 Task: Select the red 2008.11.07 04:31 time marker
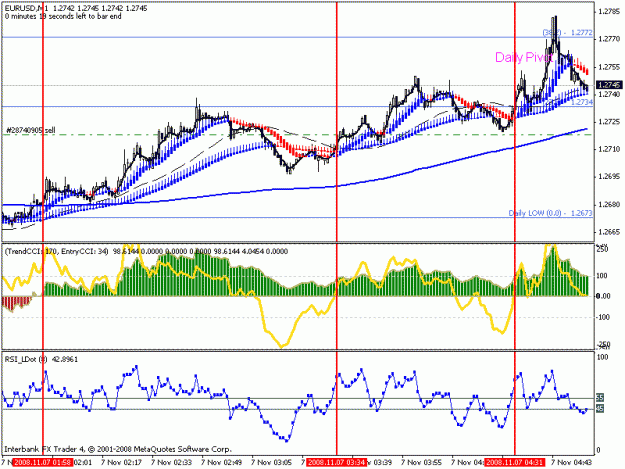(515, 462)
